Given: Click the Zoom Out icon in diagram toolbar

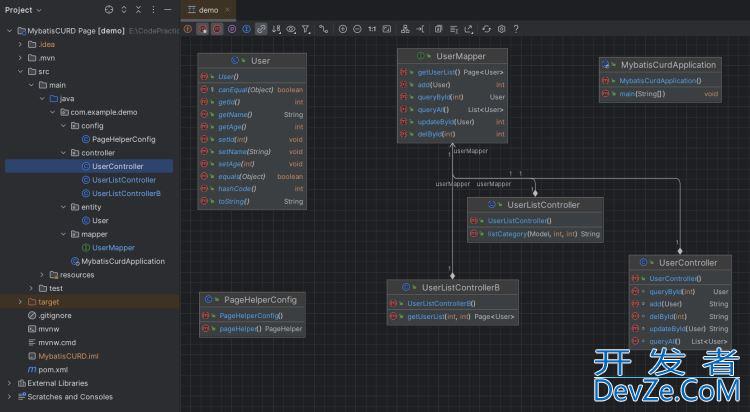Looking at the screenshot, I should 358,29.
